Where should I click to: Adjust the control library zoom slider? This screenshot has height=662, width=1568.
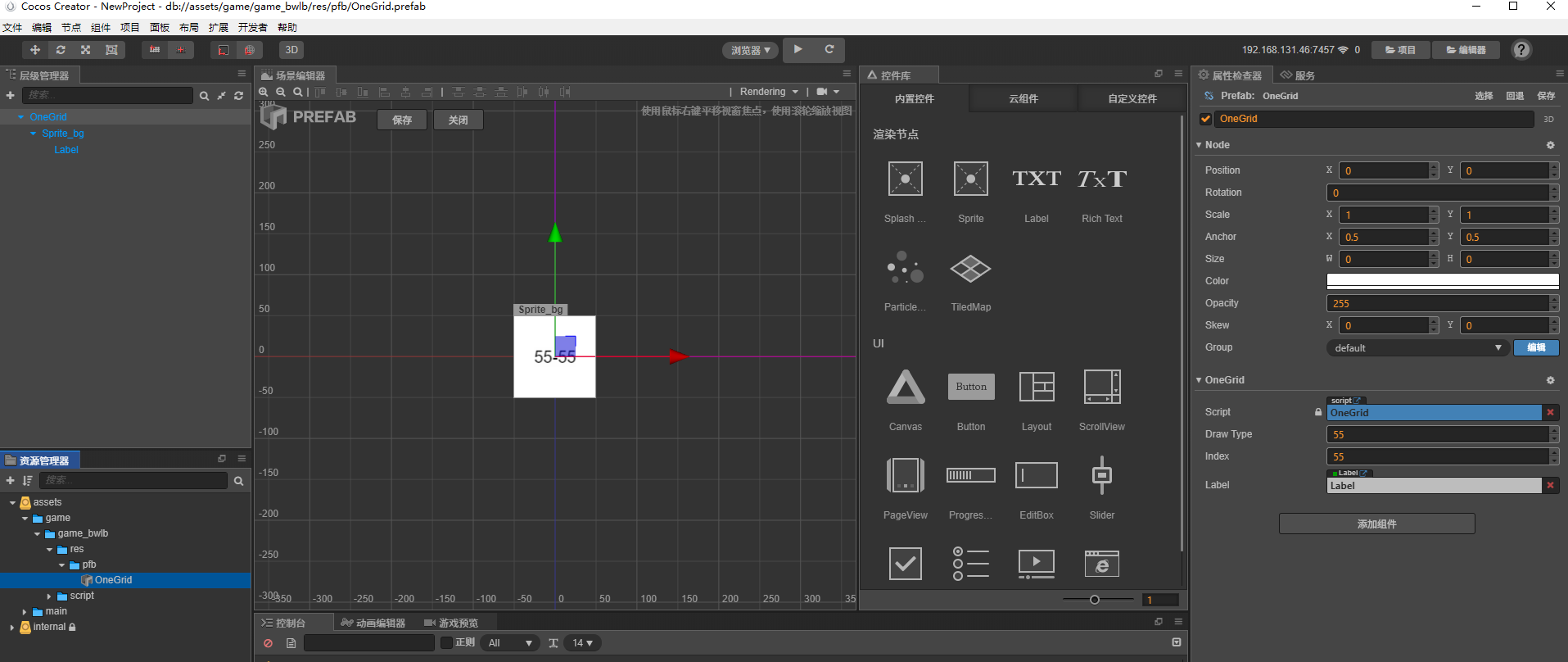[x=1095, y=600]
